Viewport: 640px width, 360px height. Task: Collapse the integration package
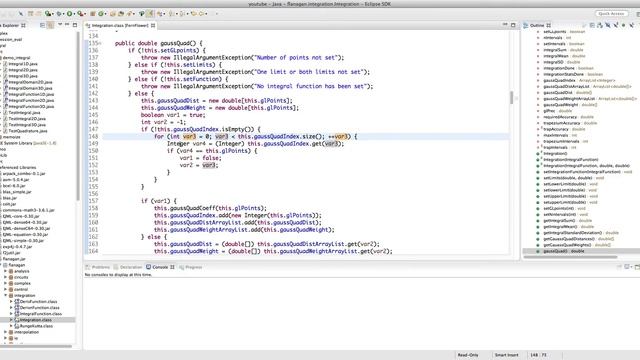coord(6,296)
